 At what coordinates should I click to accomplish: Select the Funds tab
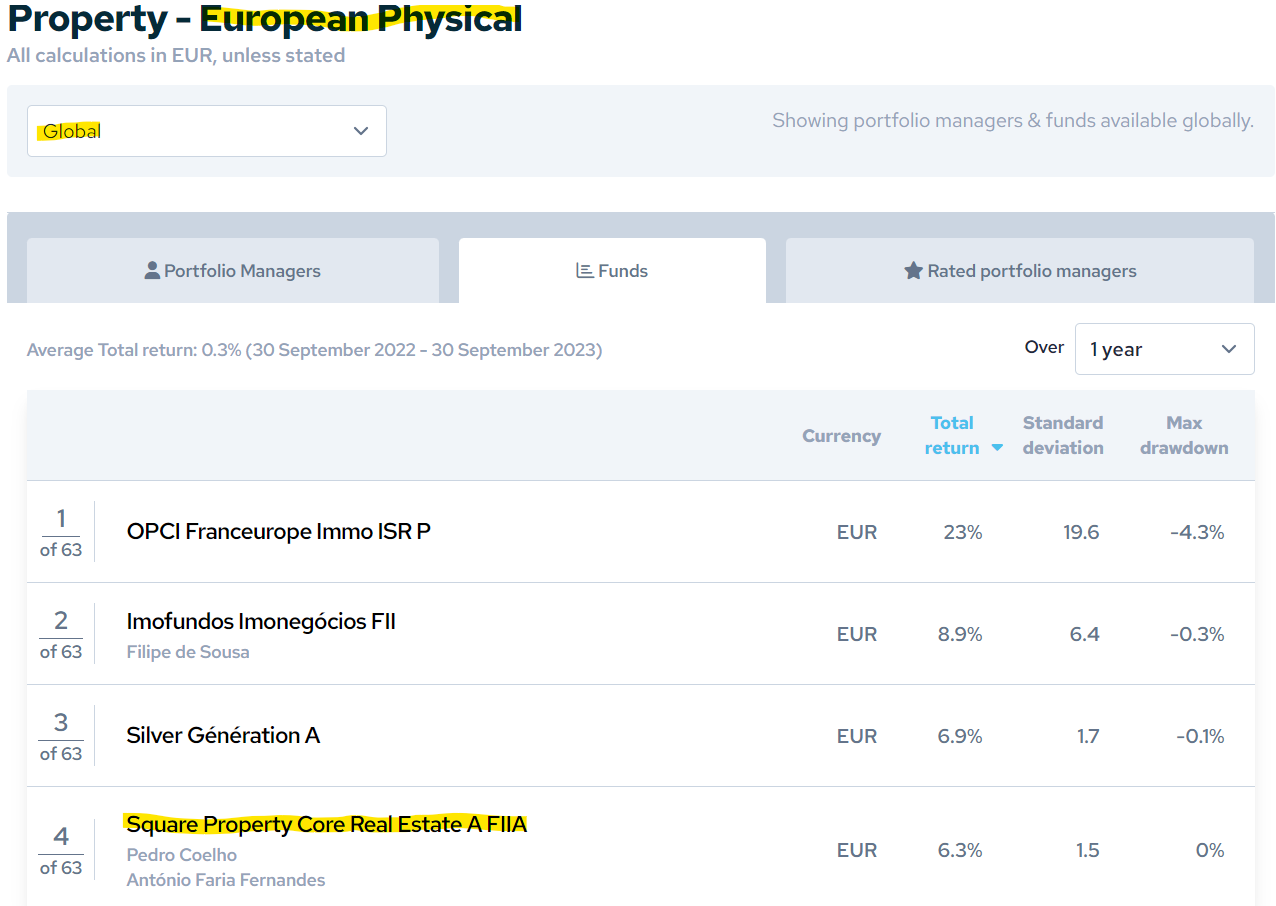pos(612,271)
